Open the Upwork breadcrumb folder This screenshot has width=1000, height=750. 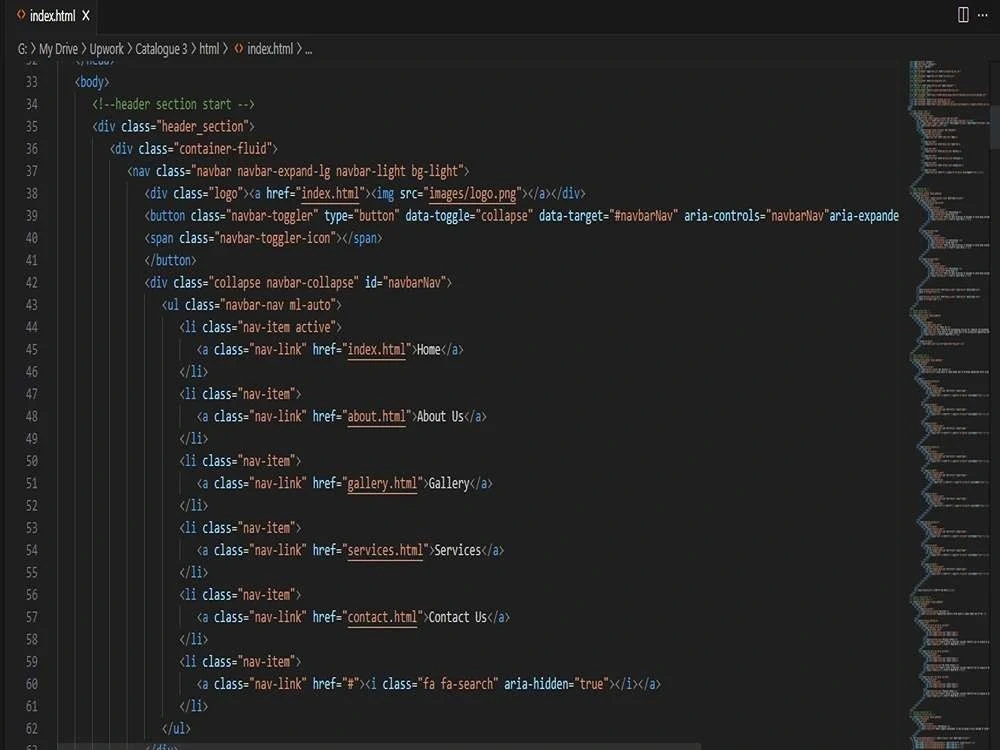[107, 49]
